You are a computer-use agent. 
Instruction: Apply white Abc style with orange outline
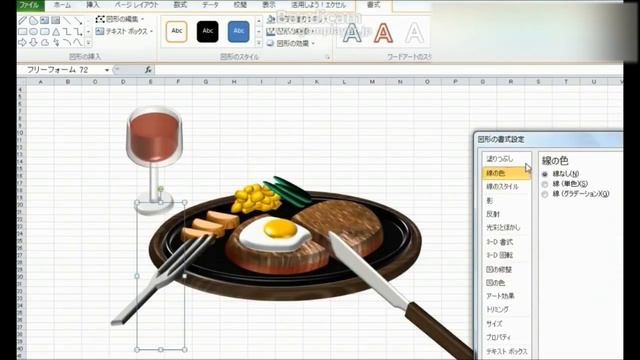coord(177,31)
